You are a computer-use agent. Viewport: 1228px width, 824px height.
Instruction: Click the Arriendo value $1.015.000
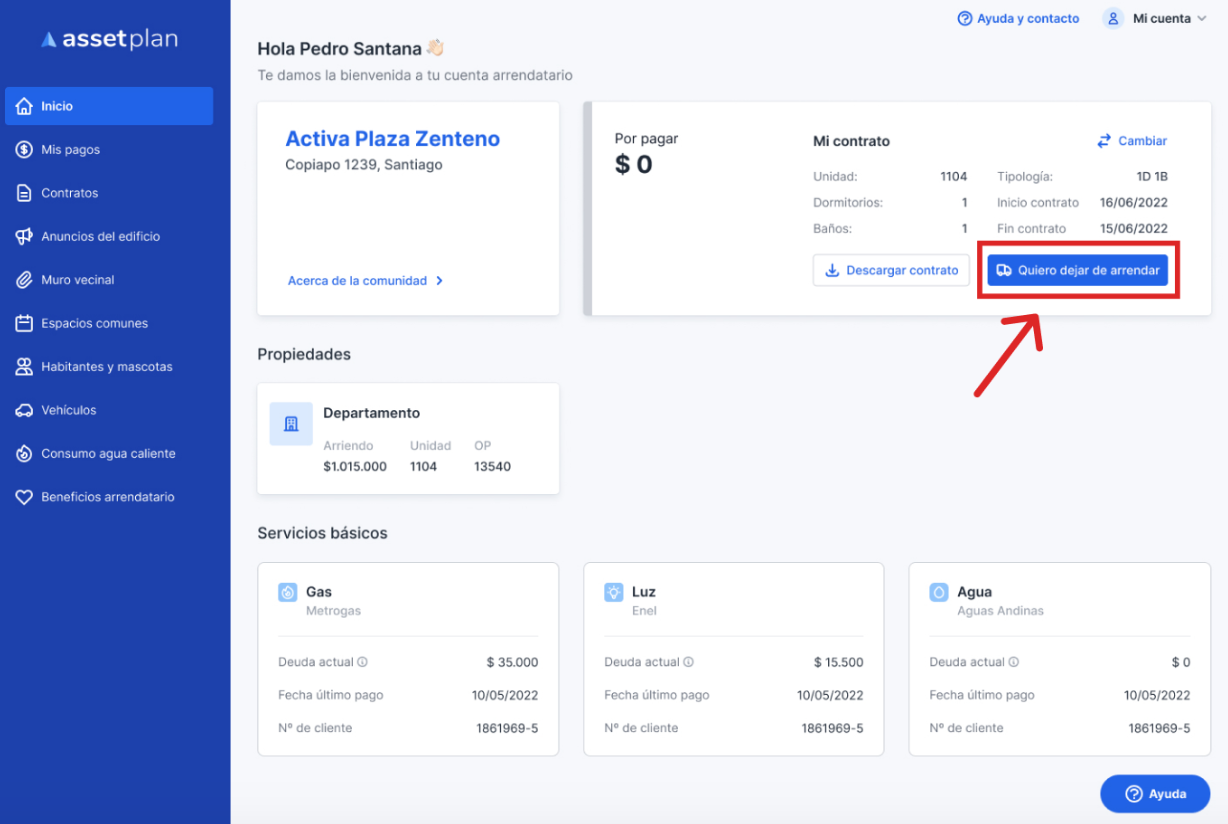point(355,466)
